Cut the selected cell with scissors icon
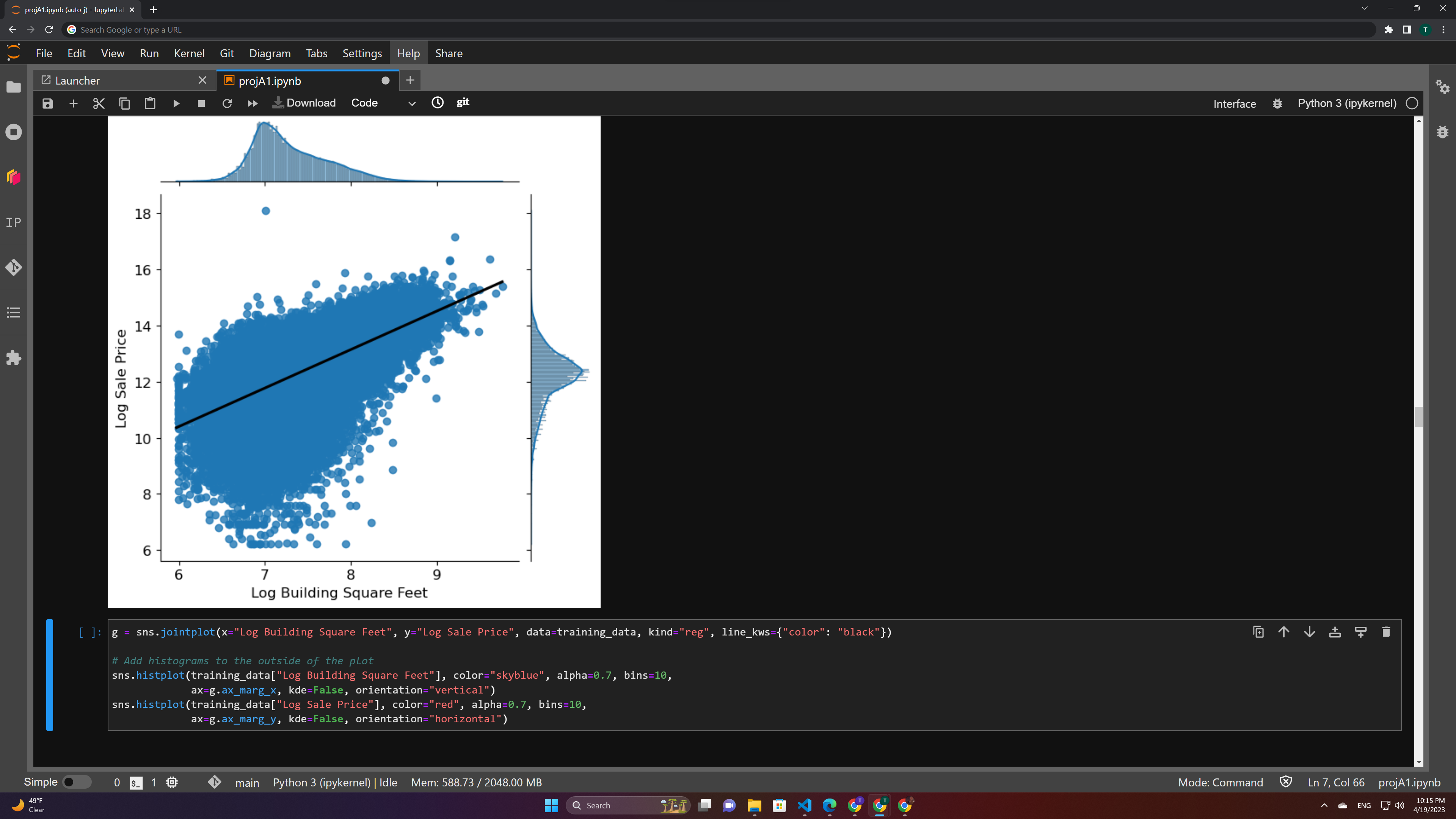Screen dimensions: 1456x819 point(99,104)
